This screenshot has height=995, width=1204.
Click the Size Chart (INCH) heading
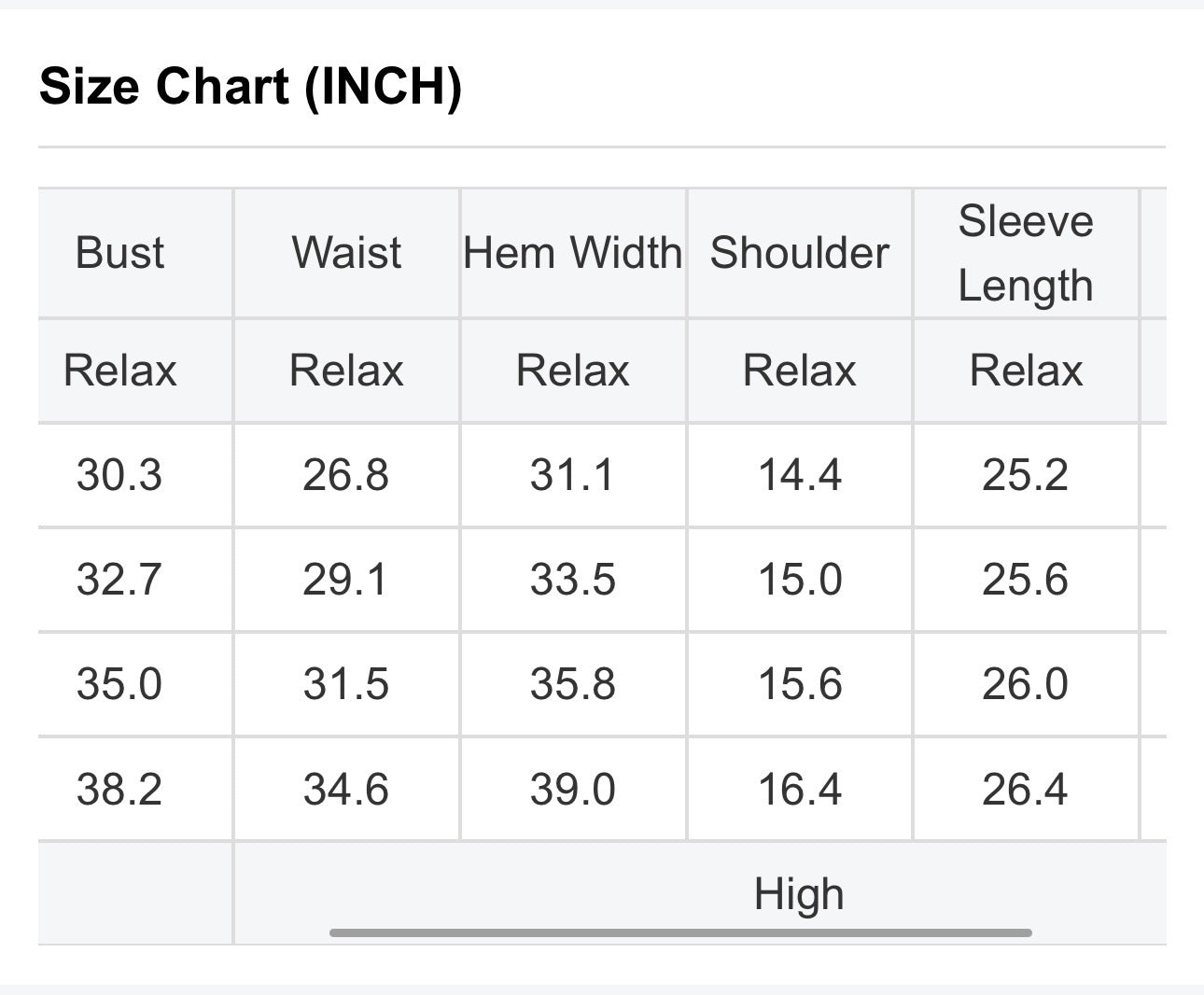[x=251, y=87]
